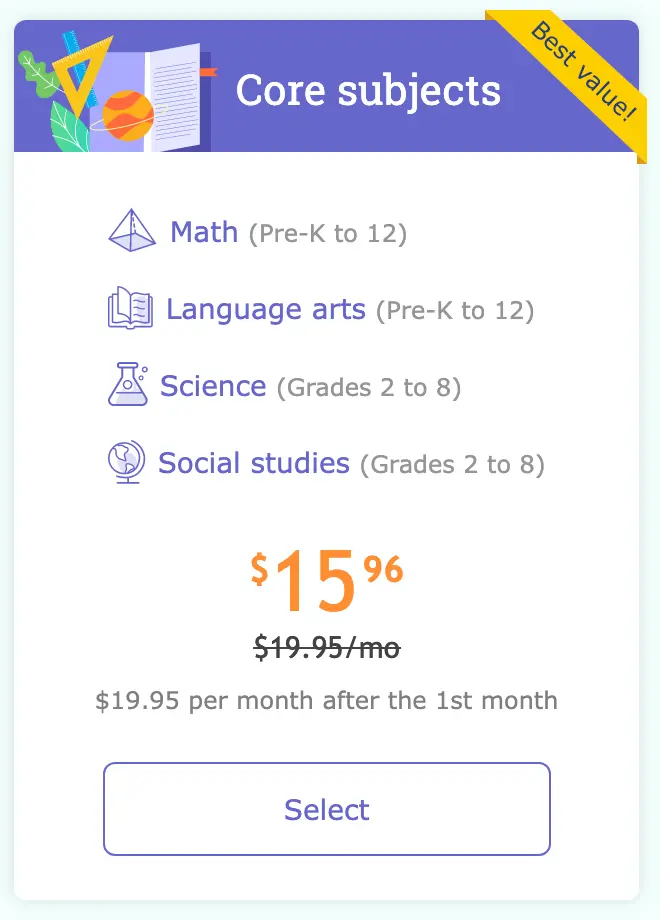Click the yellow triangle ruler graphic
Image resolution: width=660 pixels, height=920 pixels.
pyautogui.click(x=82, y=75)
